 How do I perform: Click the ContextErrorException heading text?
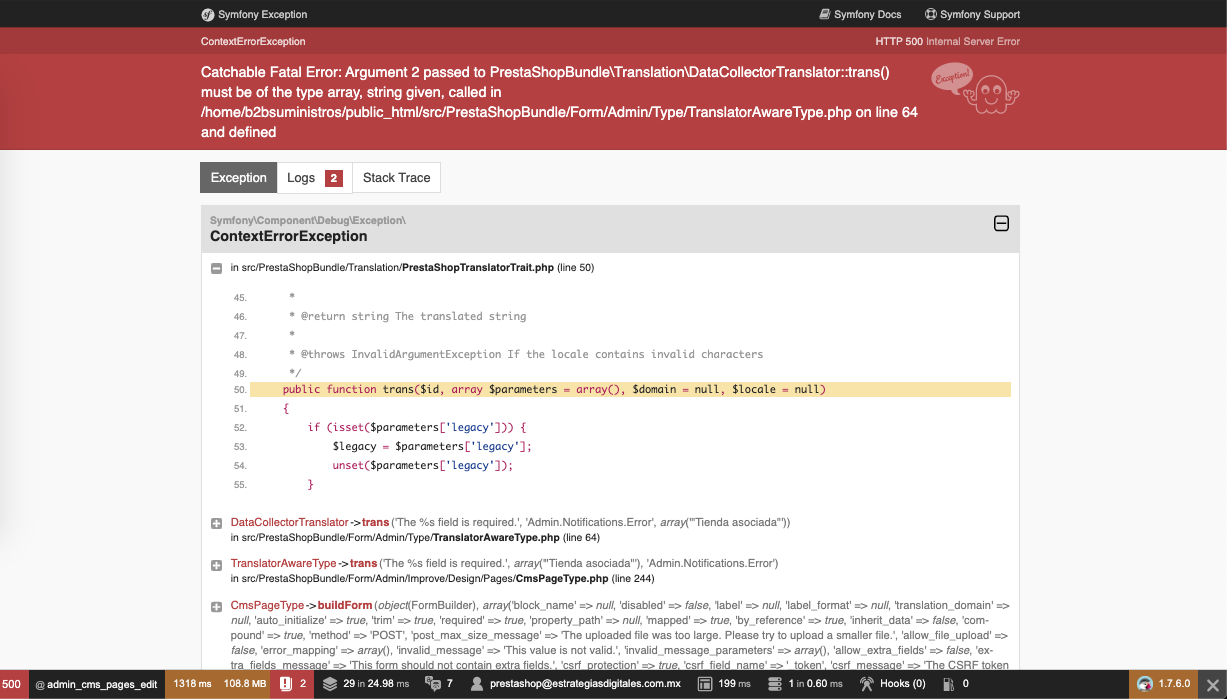tap(288, 236)
